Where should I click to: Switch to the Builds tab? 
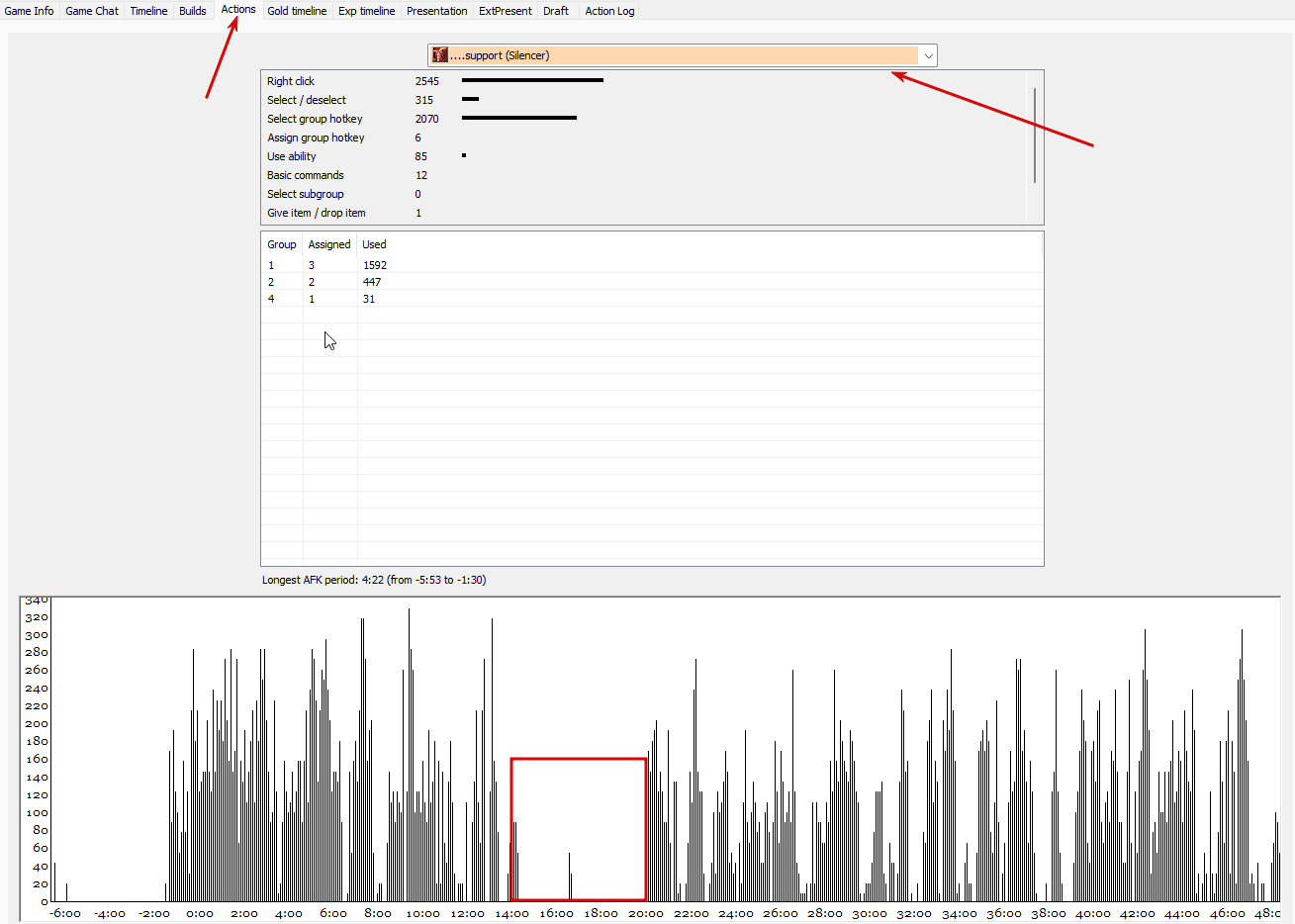tap(193, 11)
